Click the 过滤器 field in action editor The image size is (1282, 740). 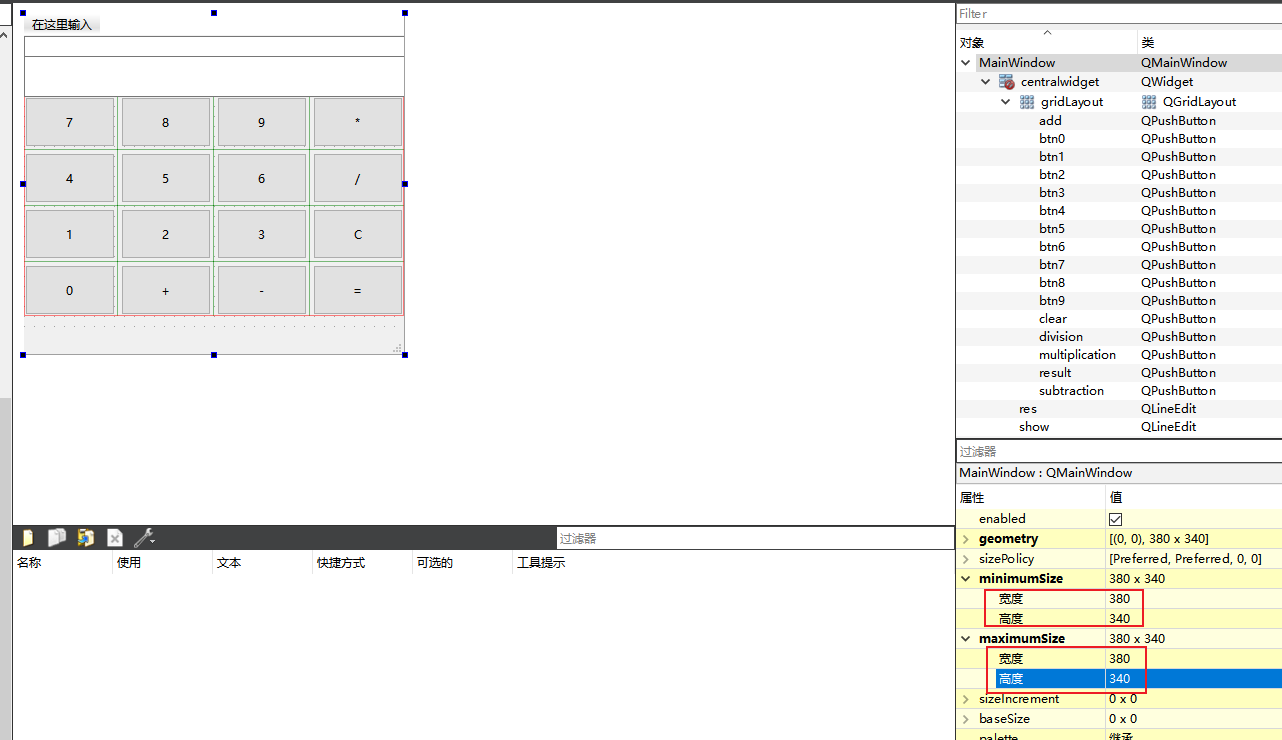[755, 538]
